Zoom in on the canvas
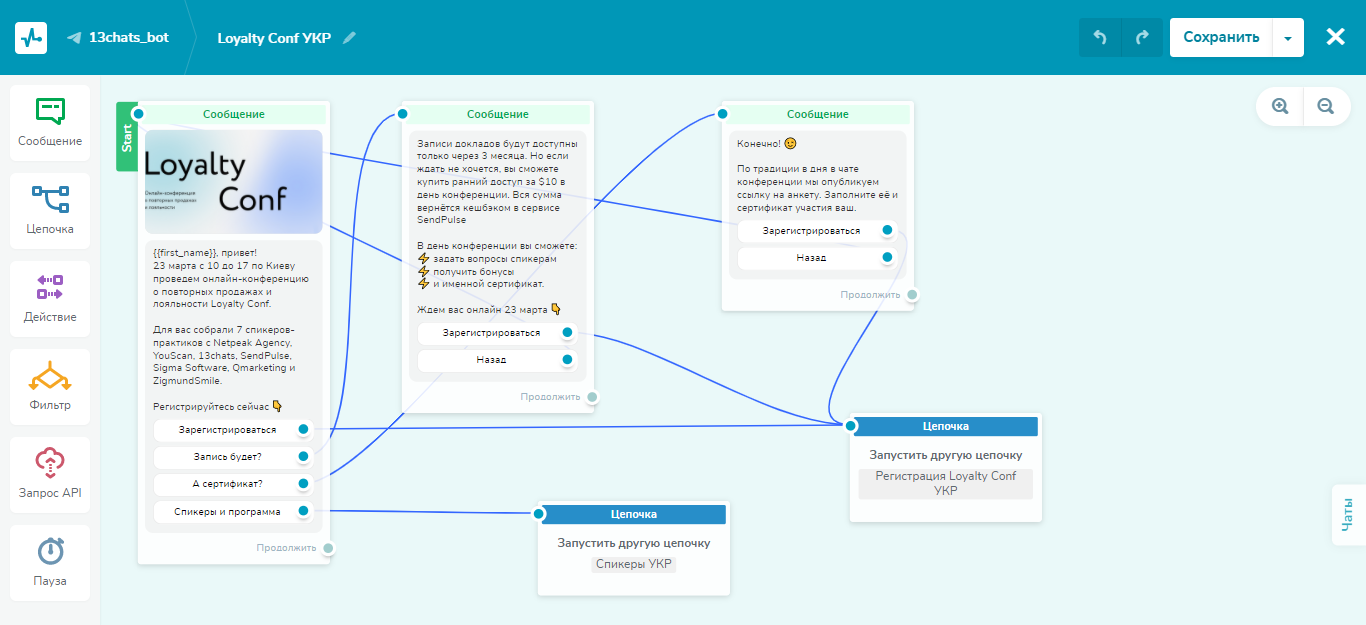 1280,106
